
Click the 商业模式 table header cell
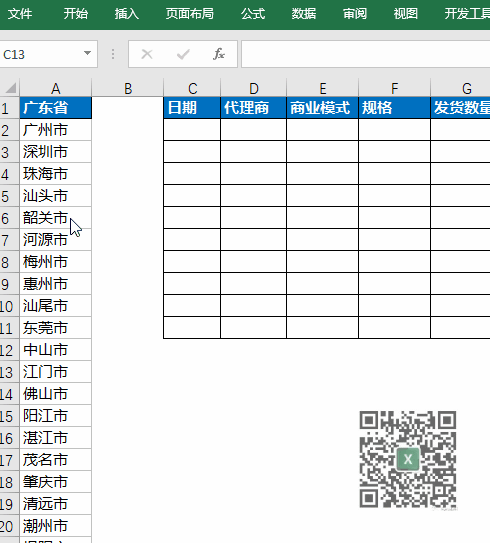click(x=322, y=108)
